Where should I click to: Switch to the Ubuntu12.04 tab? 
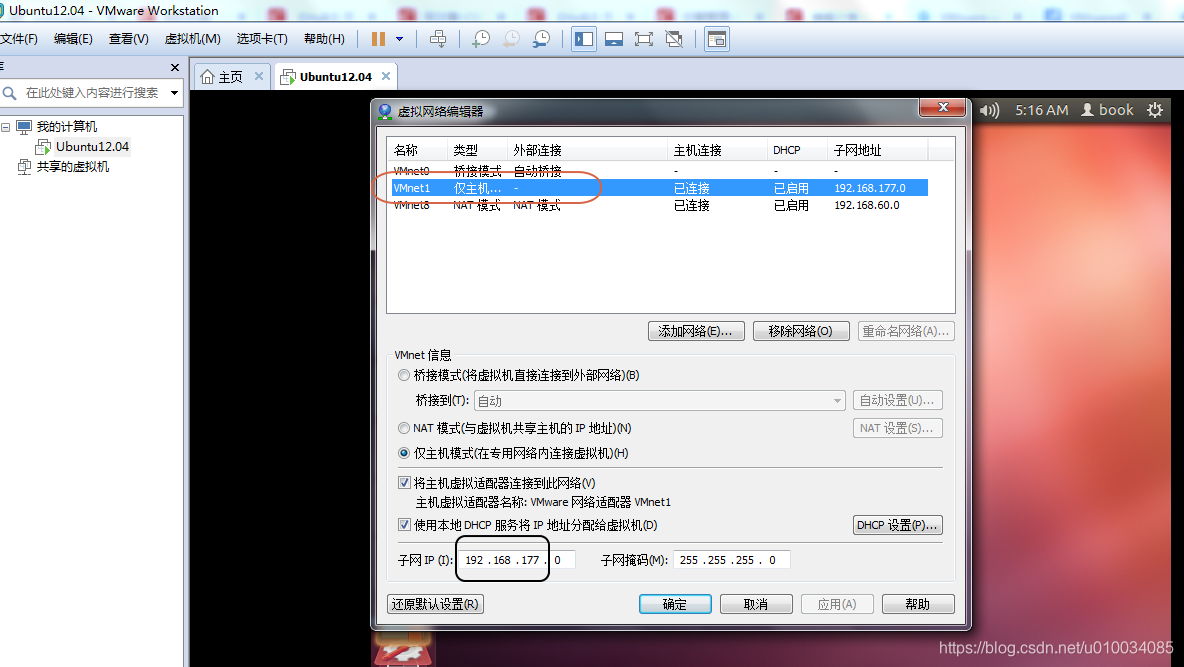coord(335,76)
